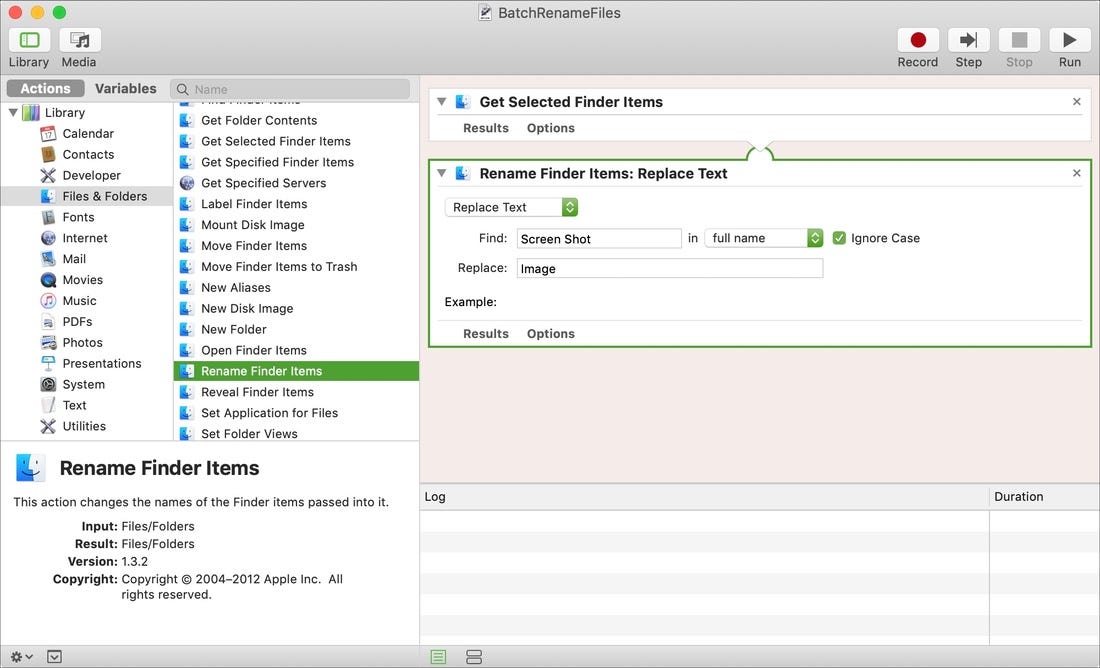Select New Disk Image action
The height and width of the screenshot is (668, 1100).
[296, 308]
